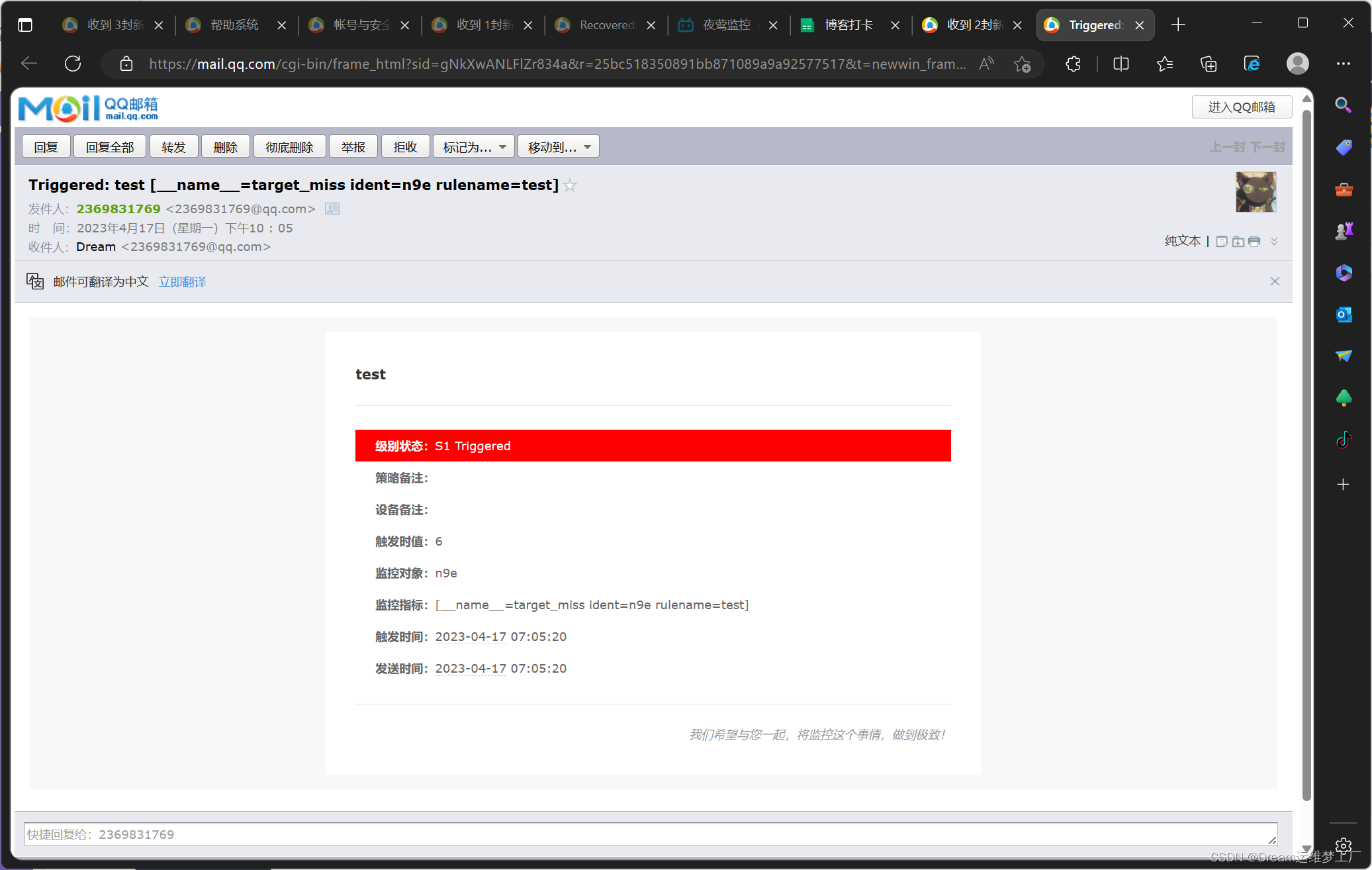Click the sidebar search magnifier icon

(x=1343, y=105)
